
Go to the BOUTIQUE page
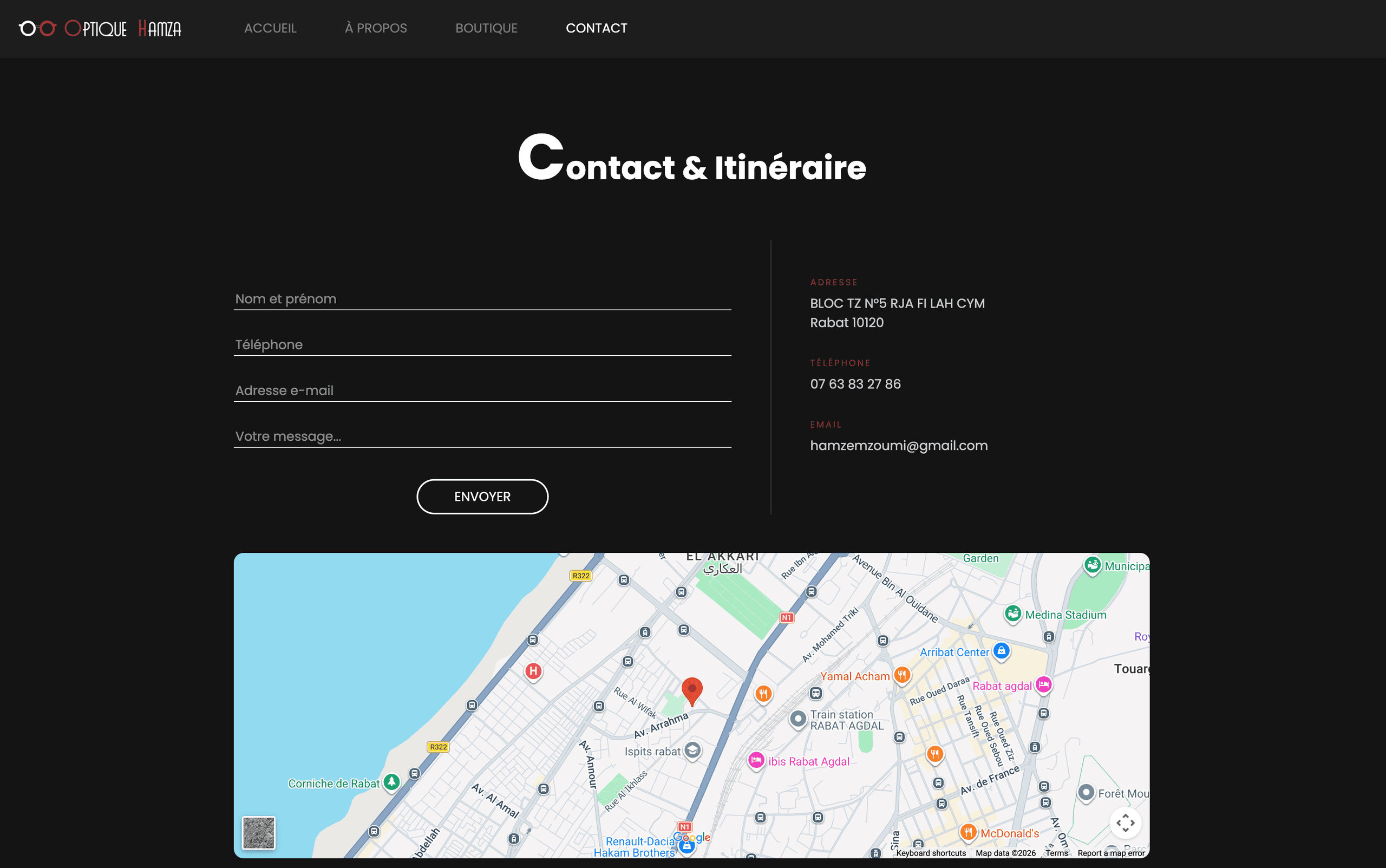tap(486, 28)
